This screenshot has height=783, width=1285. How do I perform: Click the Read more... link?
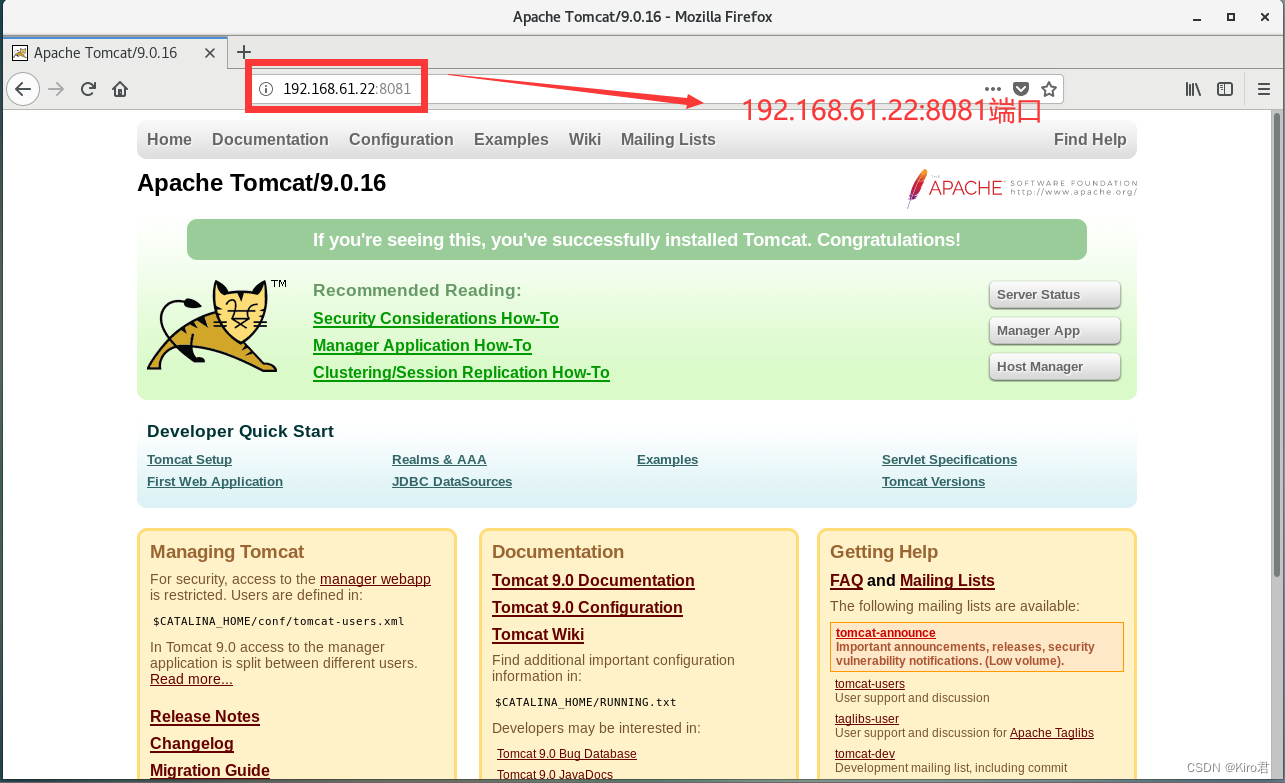click(191, 679)
